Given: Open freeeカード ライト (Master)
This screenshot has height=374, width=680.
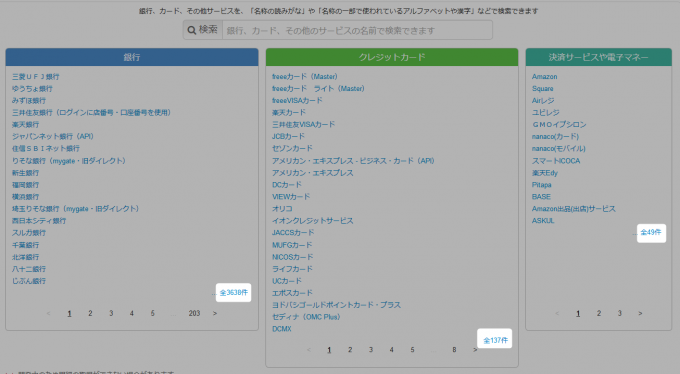Looking at the screenshot, I should point(318,89).
